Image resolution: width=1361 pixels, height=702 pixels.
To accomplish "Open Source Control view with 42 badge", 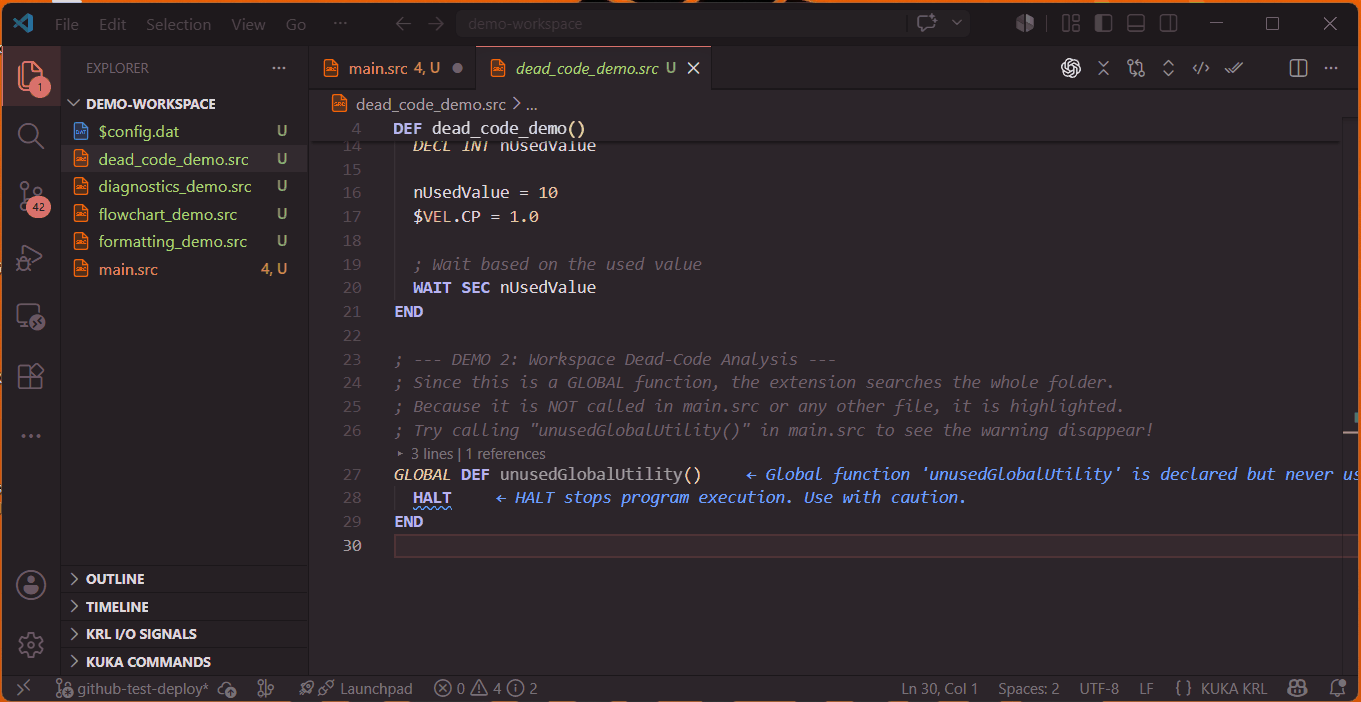I will 31,197.
